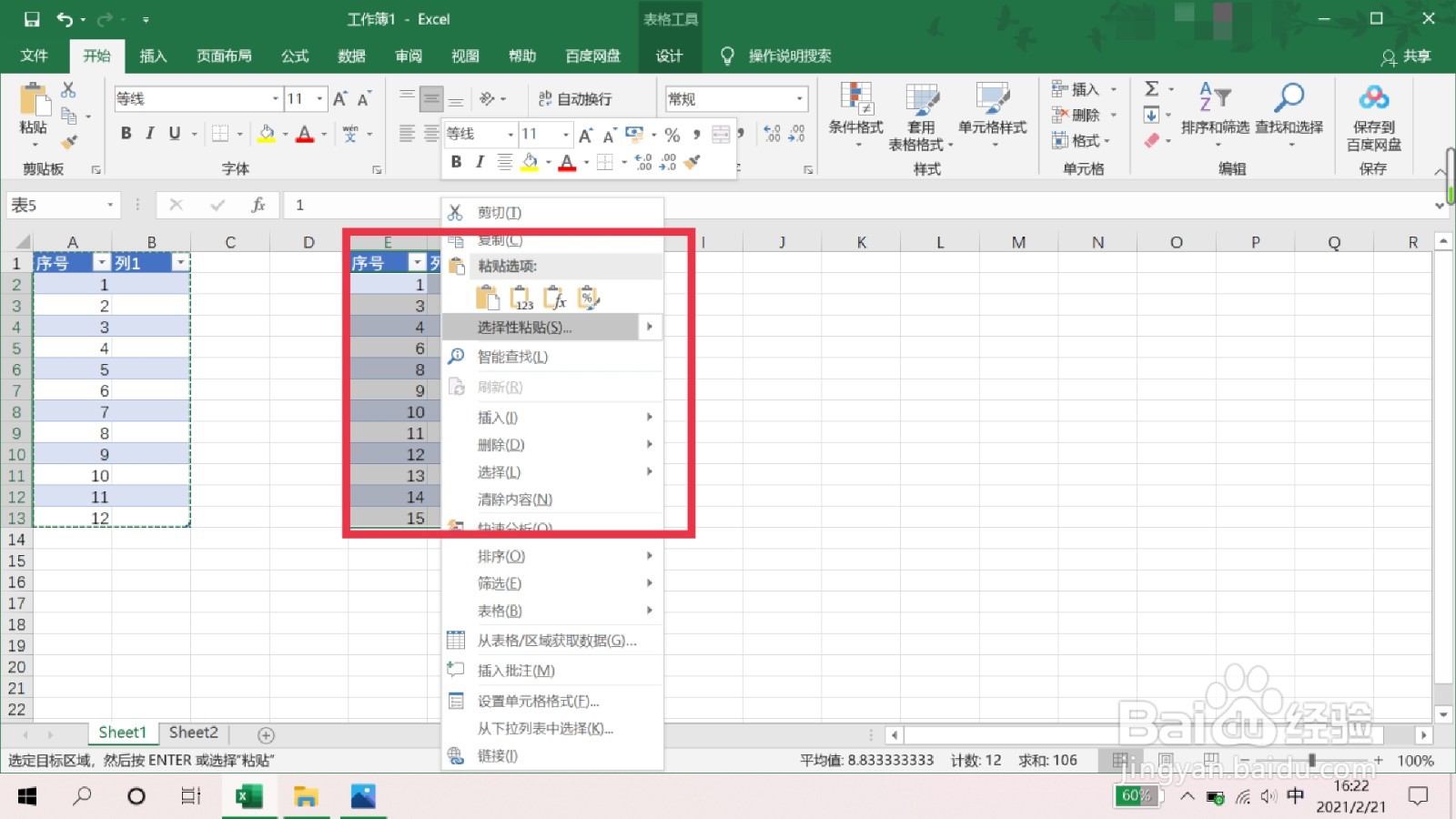Click the font color red A button
Screen dimensions: 1456x819
pos(305,134)
